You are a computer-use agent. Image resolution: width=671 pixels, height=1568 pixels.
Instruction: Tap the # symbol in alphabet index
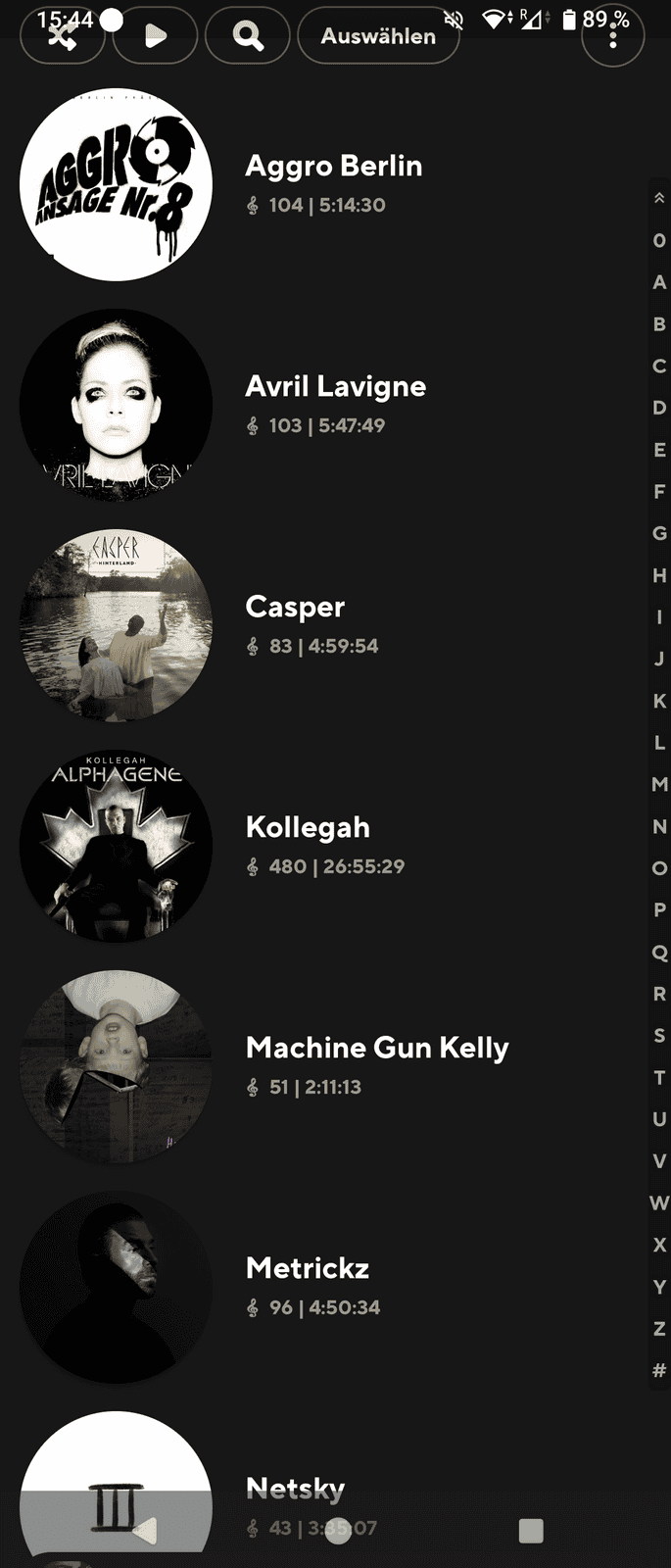[x=659, y=1370]
